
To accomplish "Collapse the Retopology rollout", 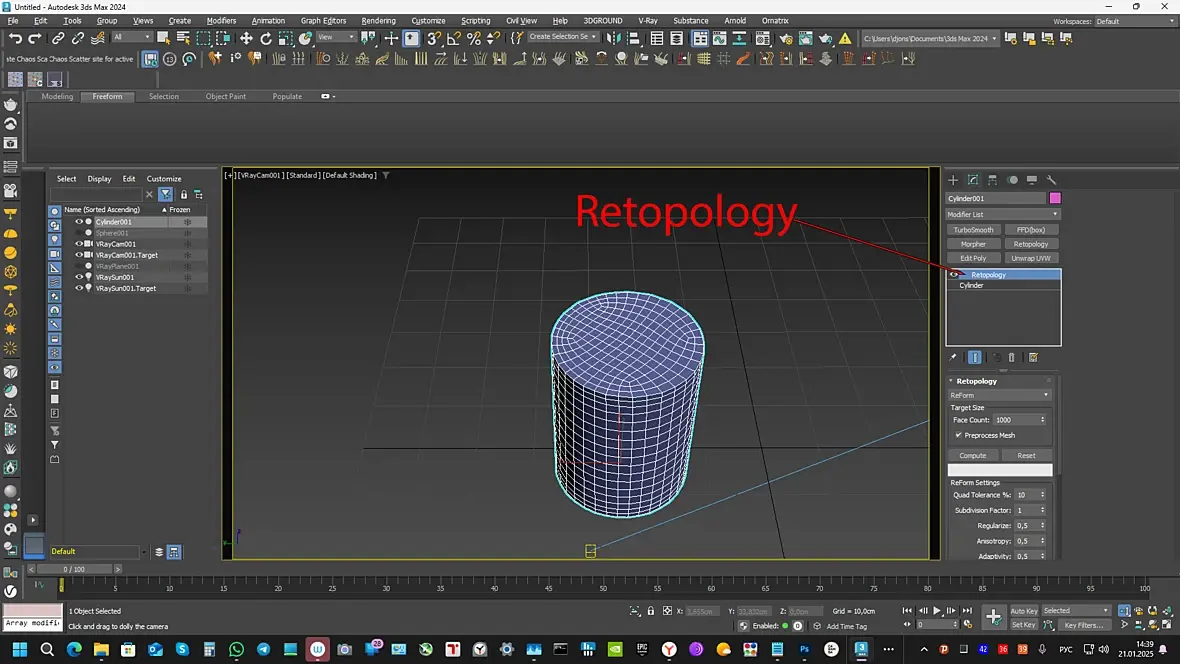I will tap(976, 381).
